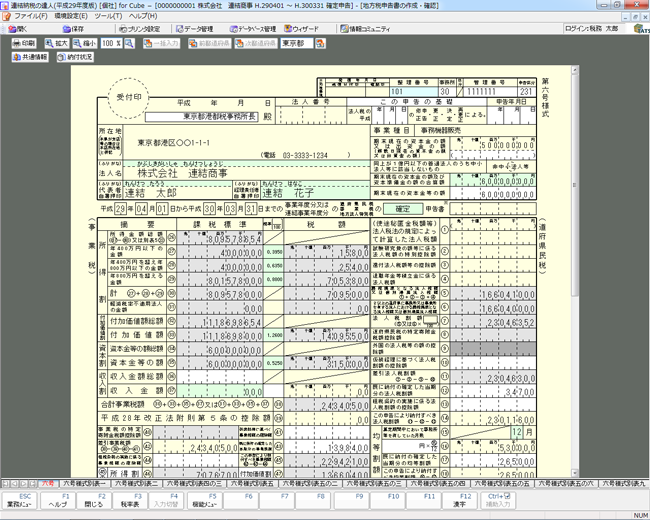Switch to the 六号様式別表五 tab
Viewport: 650px width, 520px height.
tap(252, 484)
